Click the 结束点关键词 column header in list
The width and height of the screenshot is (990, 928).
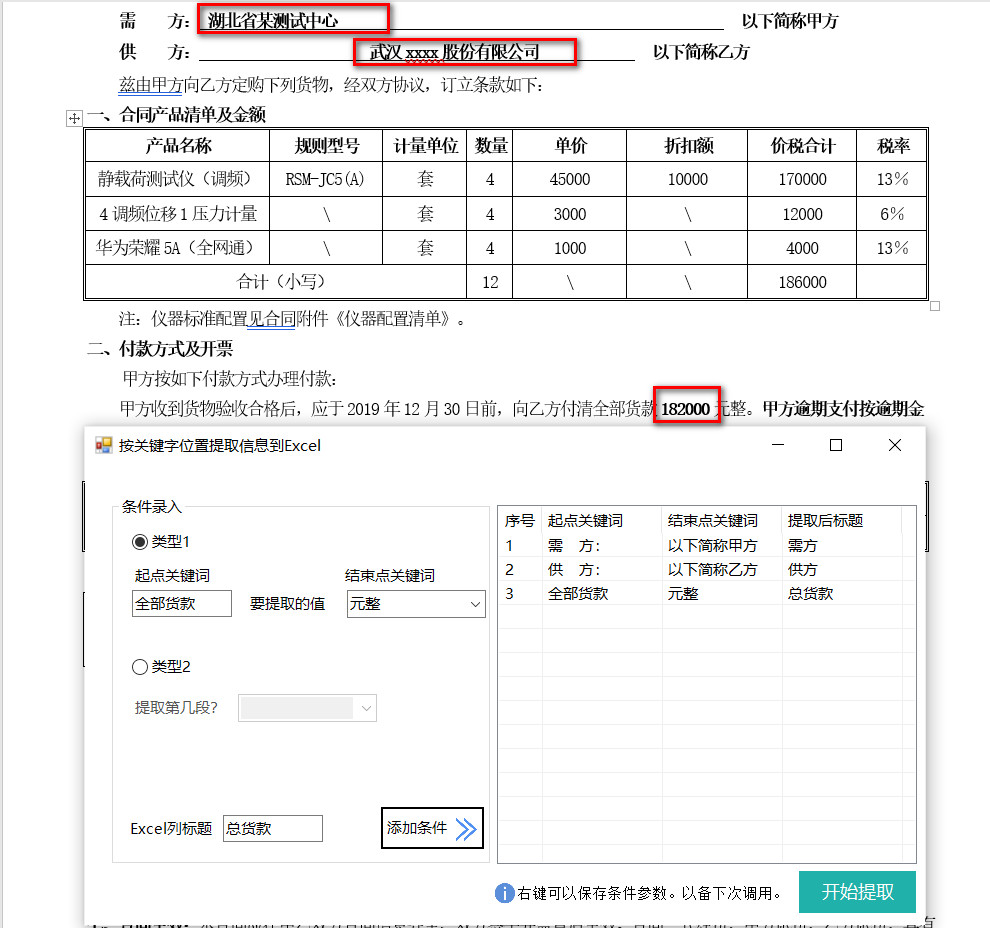click(722, 521)
